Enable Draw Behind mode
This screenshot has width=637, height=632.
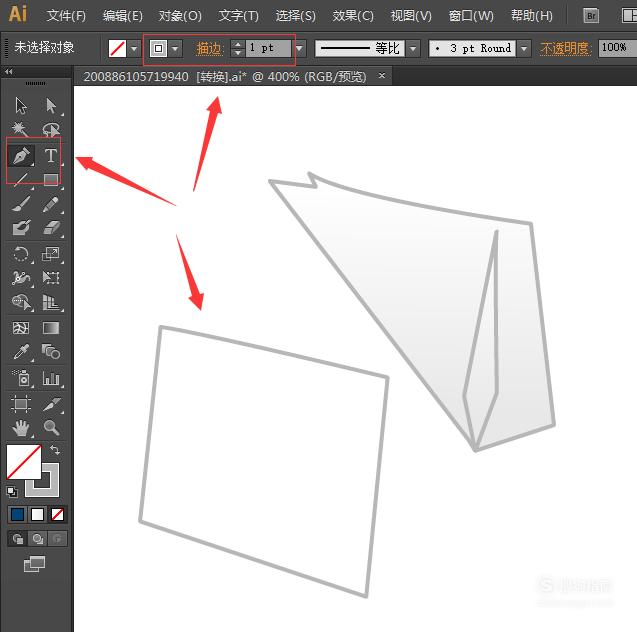(38, 539)
